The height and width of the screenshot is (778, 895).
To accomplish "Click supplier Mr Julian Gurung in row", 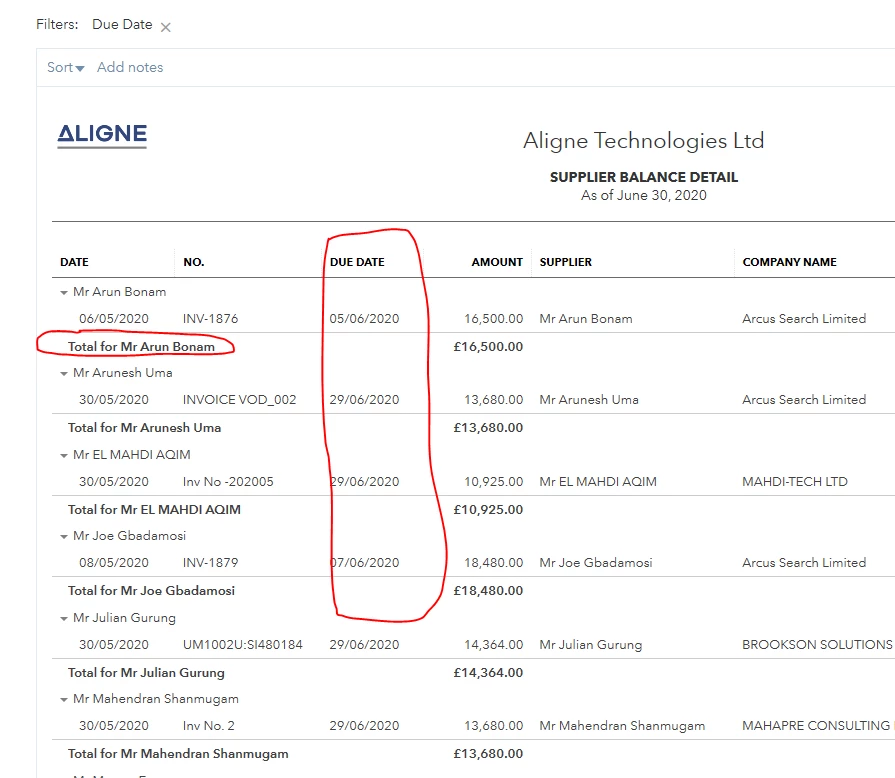I will 591,645.
